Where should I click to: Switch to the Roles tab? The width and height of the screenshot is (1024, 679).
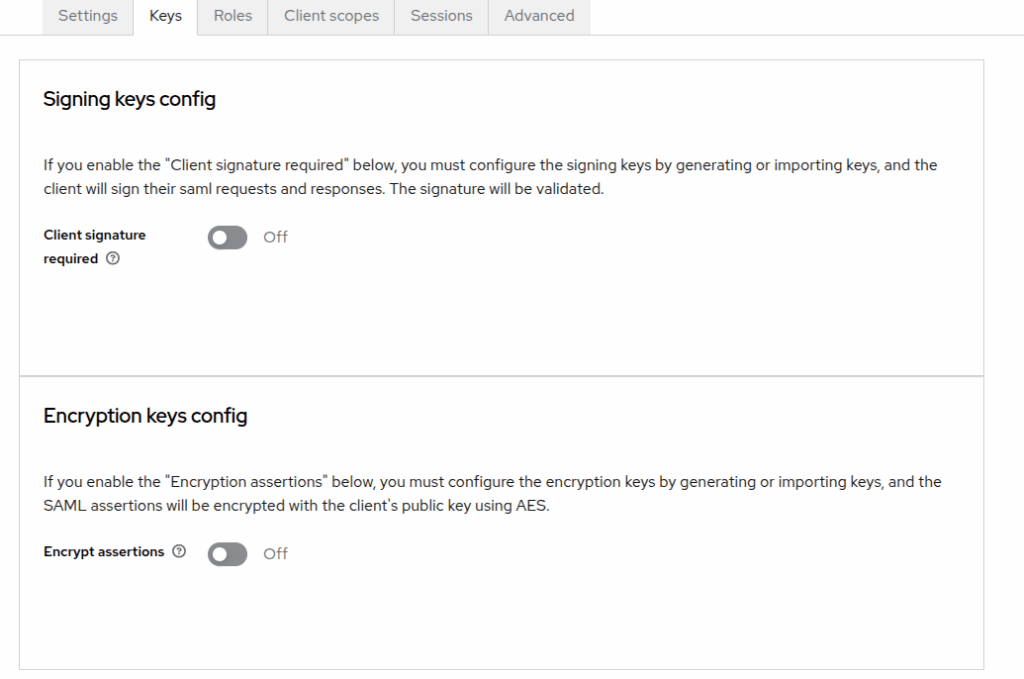232,16
